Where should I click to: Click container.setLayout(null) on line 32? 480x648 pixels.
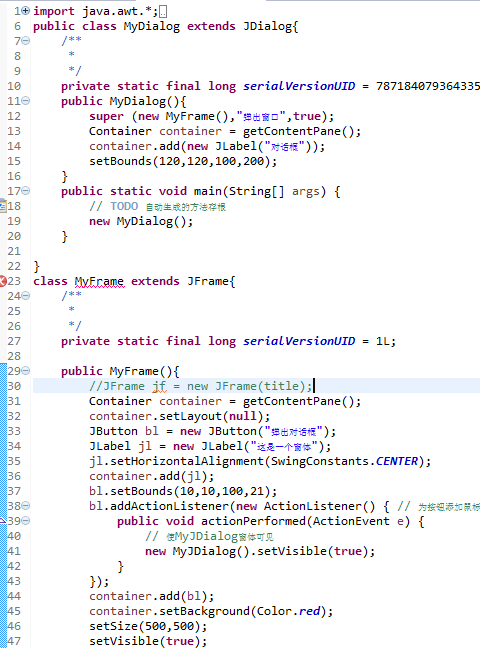(x=179, y=416)
